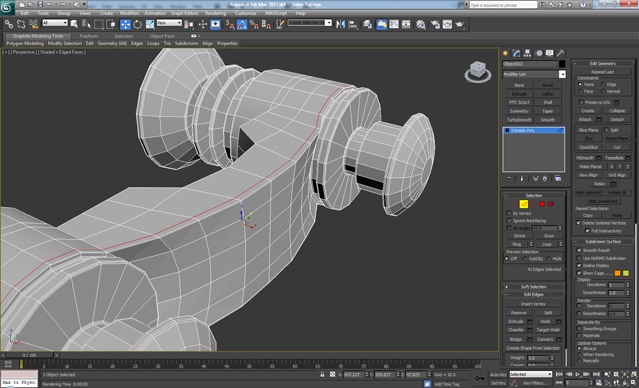Click the Mirror tool icon
The width and height of the screenshot is (639, 388).
[341, 24]
